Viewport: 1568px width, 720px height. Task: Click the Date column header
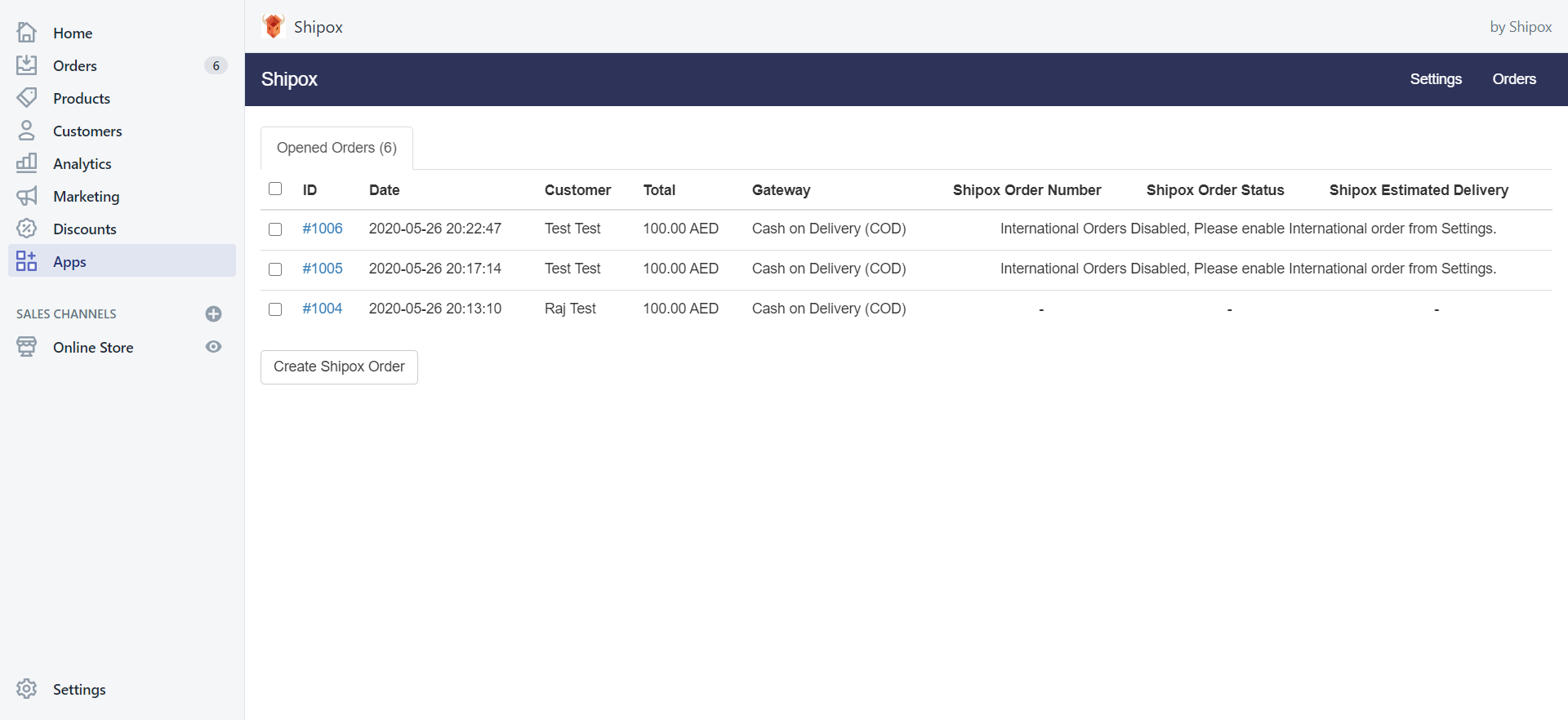[384, 190]
